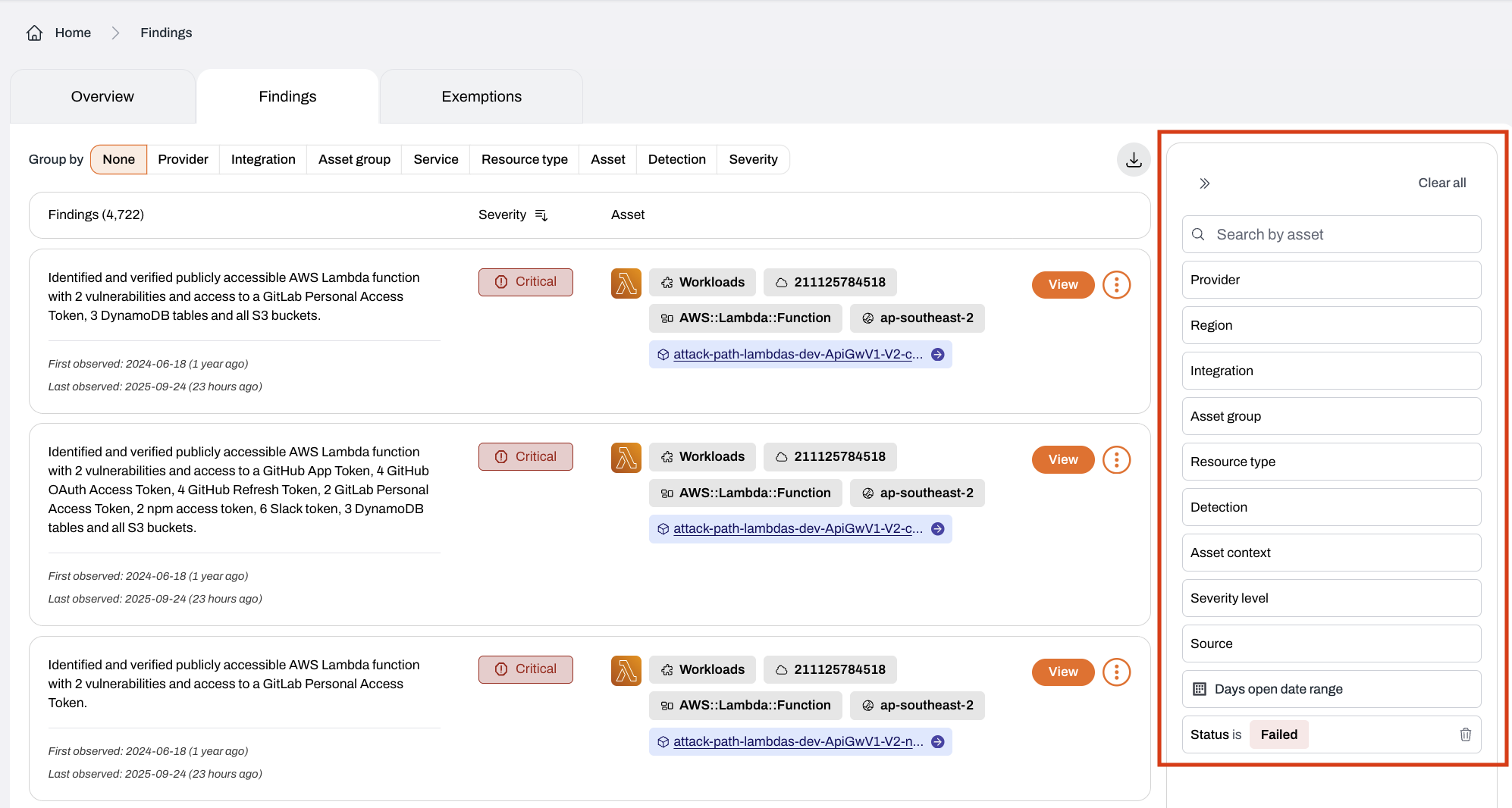Switch to the Overview tab

coord(102,96)
